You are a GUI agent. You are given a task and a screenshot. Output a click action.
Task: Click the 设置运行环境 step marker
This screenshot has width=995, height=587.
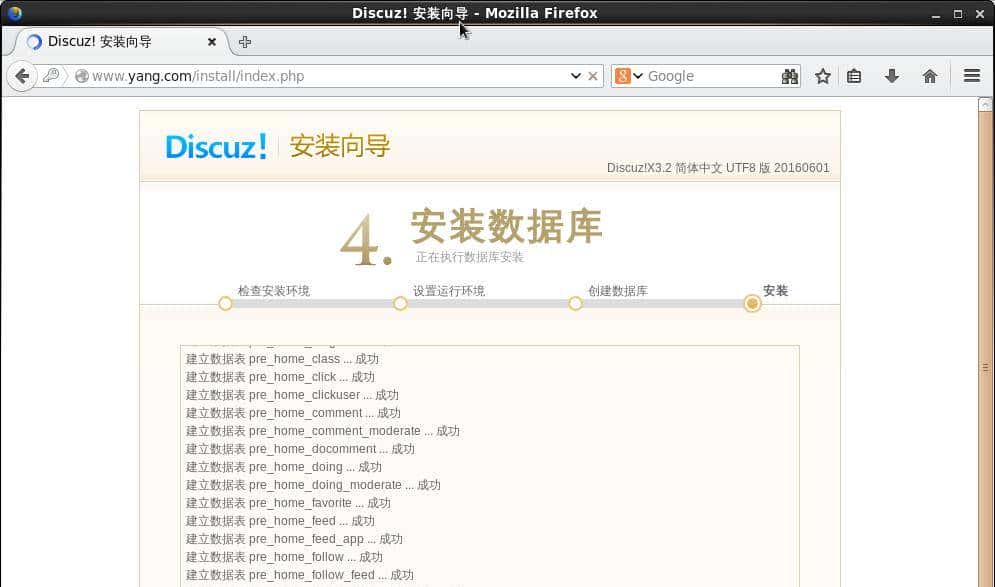(400, 304)
